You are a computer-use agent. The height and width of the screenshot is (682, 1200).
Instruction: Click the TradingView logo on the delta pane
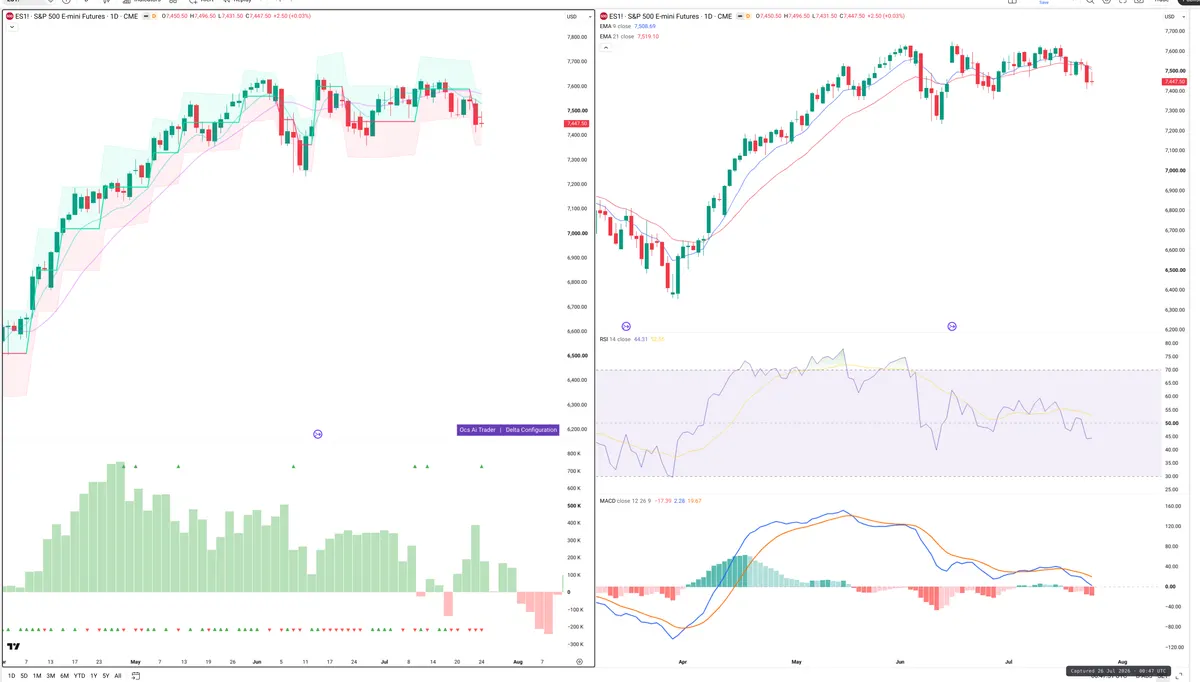pos(15,647)
